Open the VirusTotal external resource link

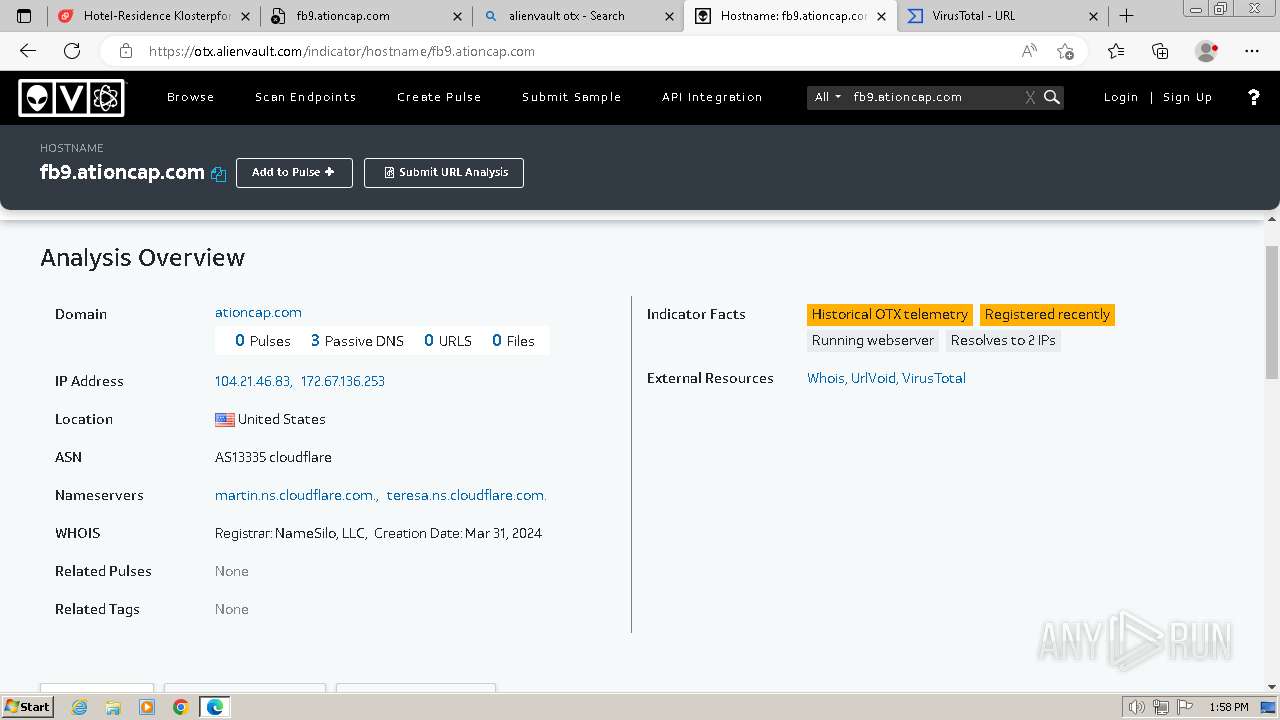(934, 378)
